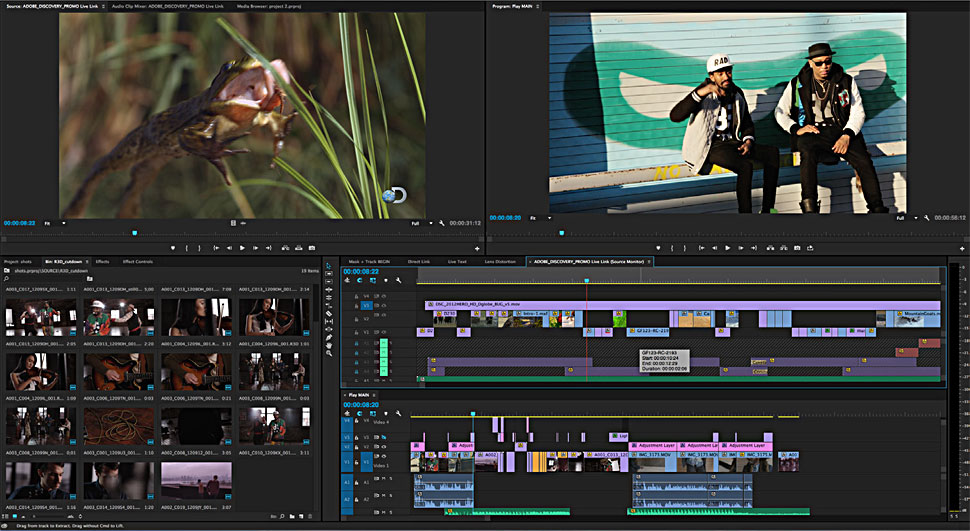Step forward one frame in Source monitor

255,248
